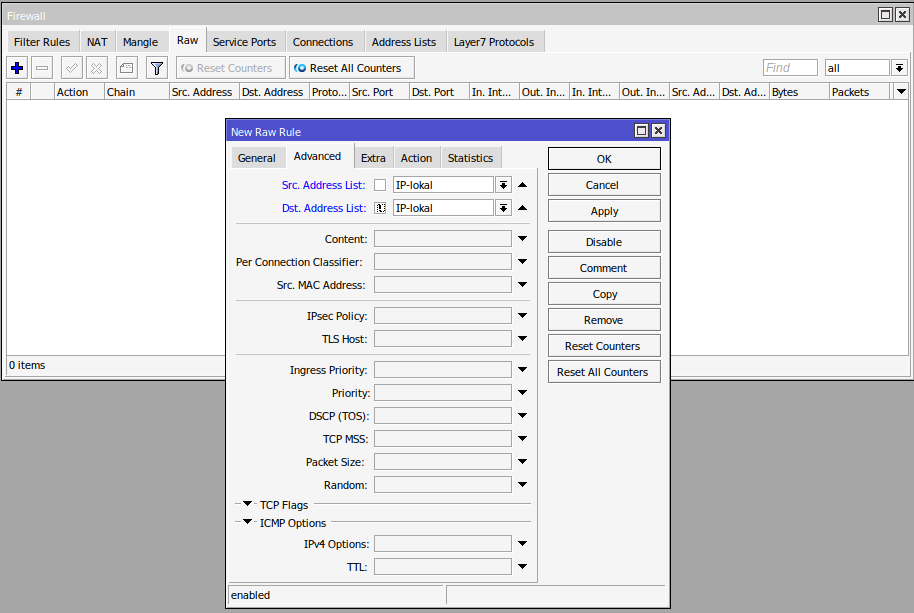Expand the TCP MSS field

coord(523,439)
